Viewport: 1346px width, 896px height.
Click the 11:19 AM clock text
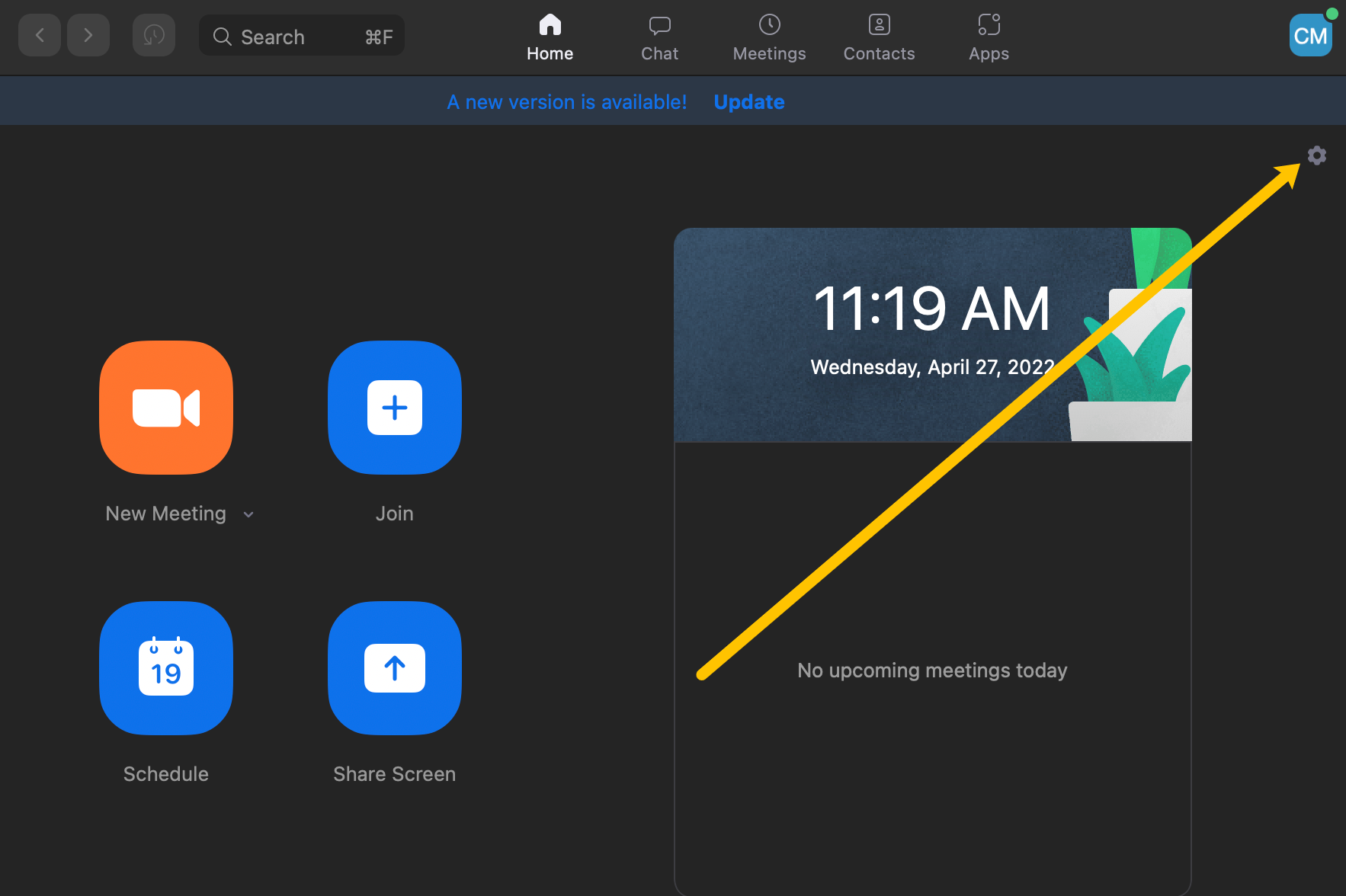(932, 309)
